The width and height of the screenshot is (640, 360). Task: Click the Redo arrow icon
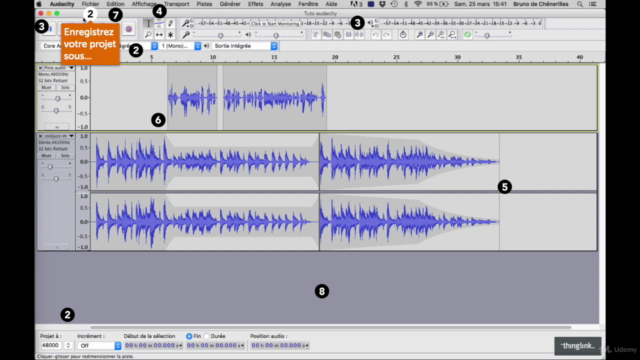click(386, 35)
